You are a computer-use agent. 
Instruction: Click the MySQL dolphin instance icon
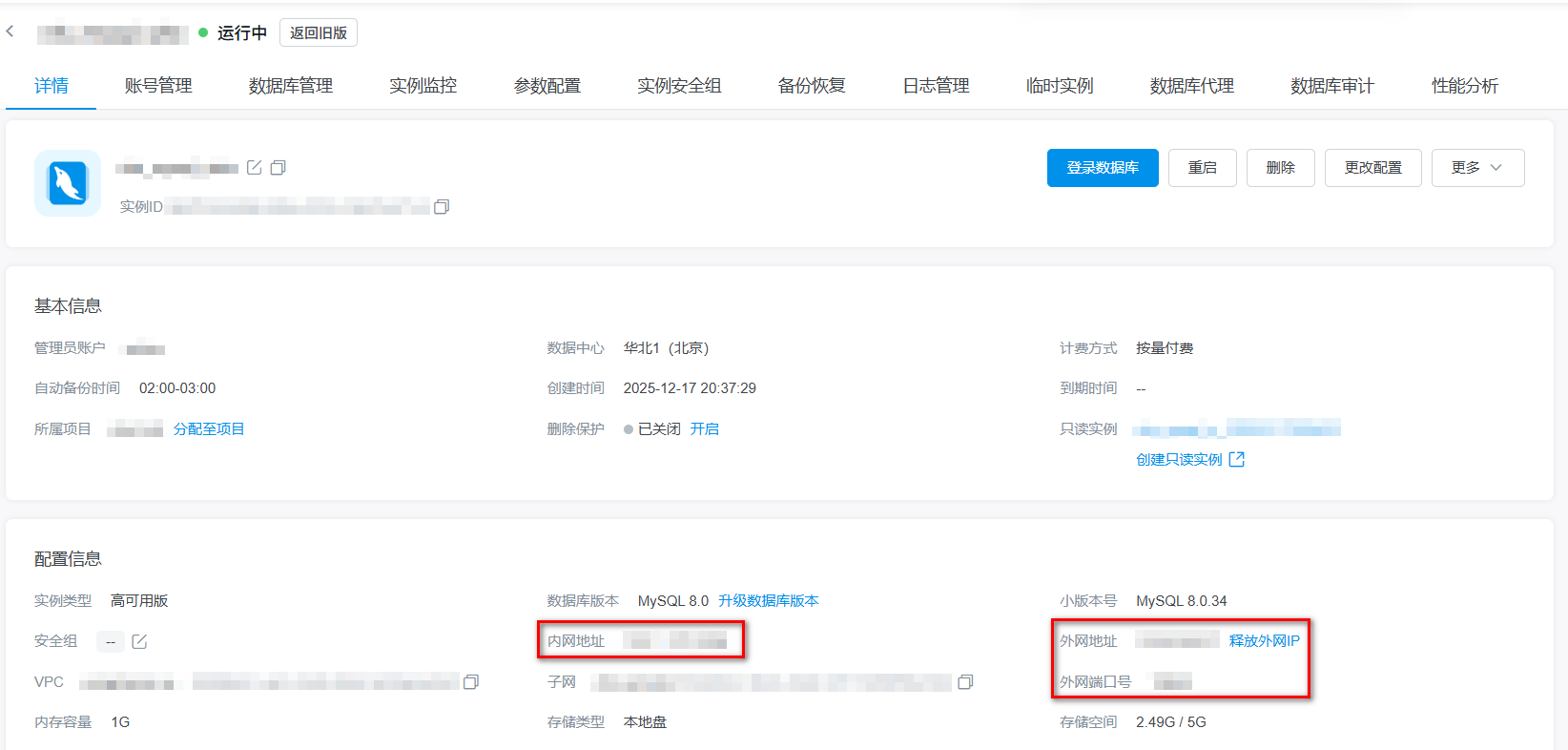point(68,183)
